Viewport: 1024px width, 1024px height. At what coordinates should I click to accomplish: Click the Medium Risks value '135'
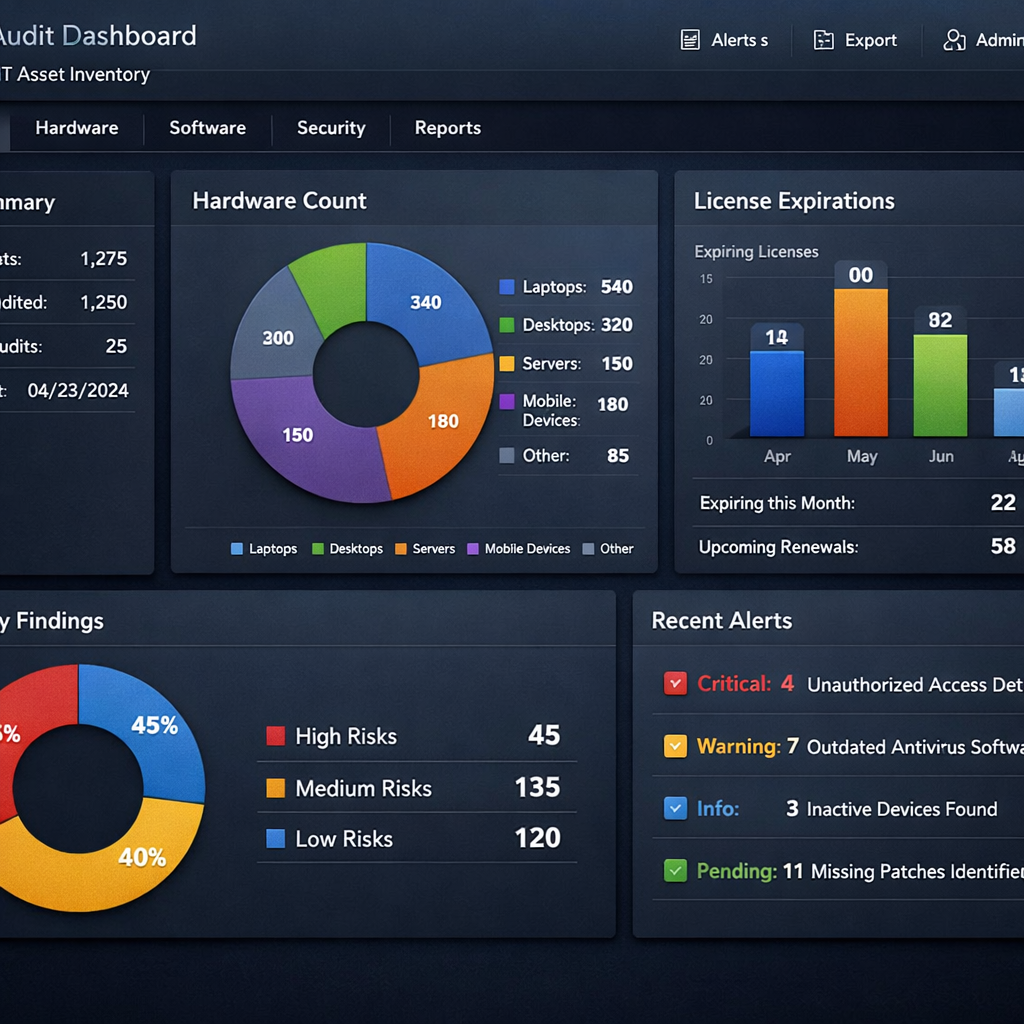tap(537, 787)
